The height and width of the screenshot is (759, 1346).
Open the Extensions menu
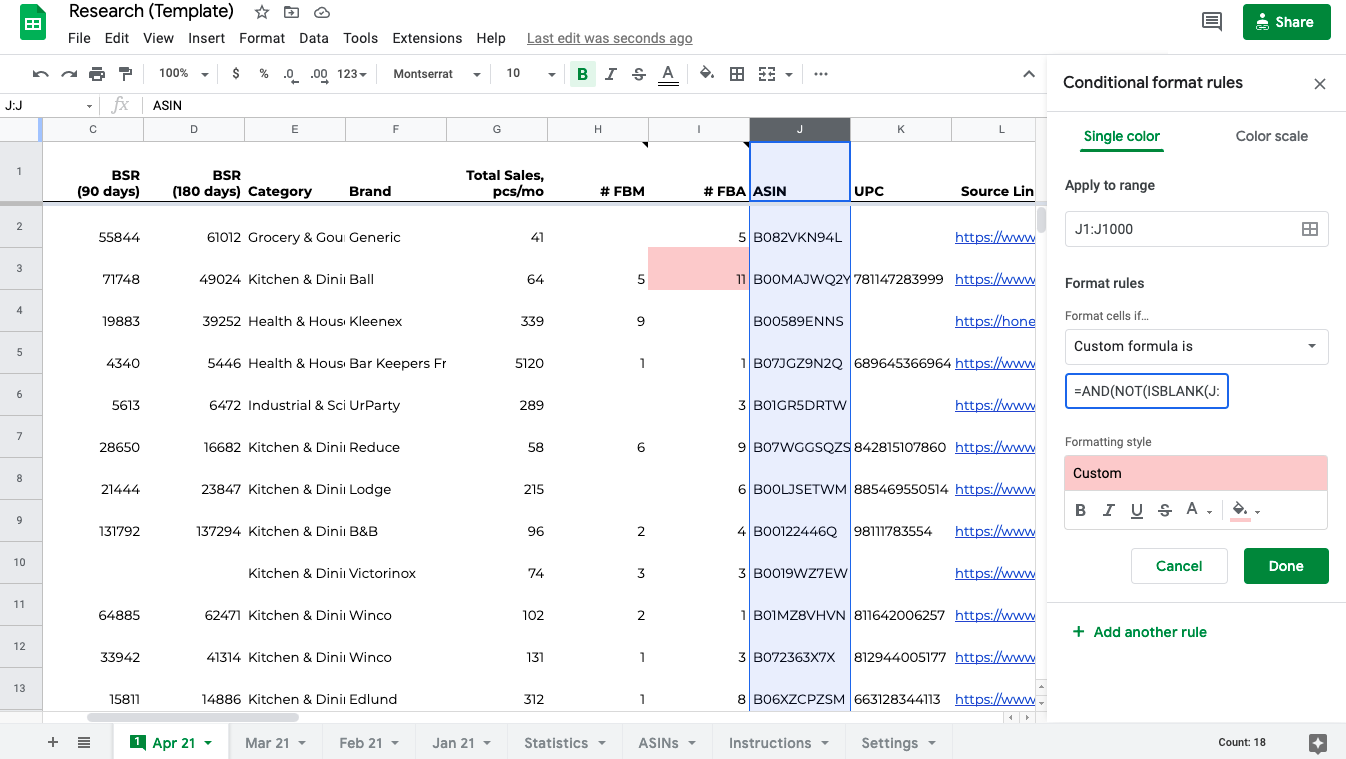427,38
